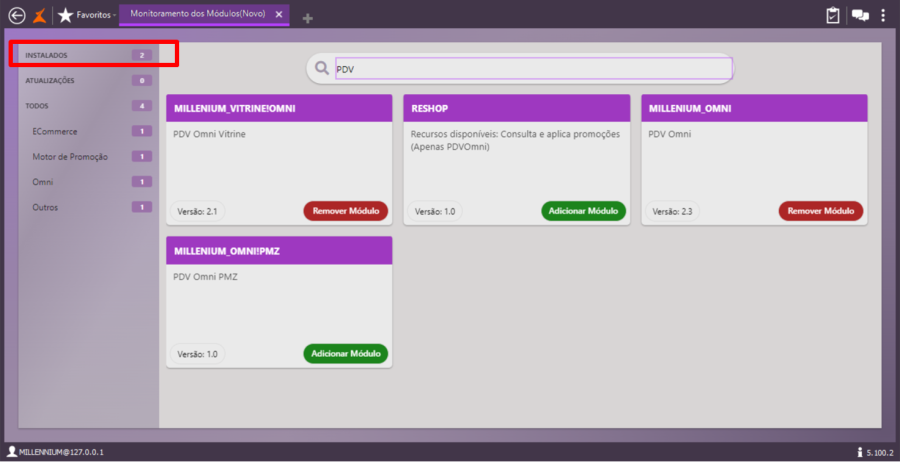Click the MILLENIUM_OMNI!PMZ card header
This screenshot has width=900, height=462.
point(279,251)
